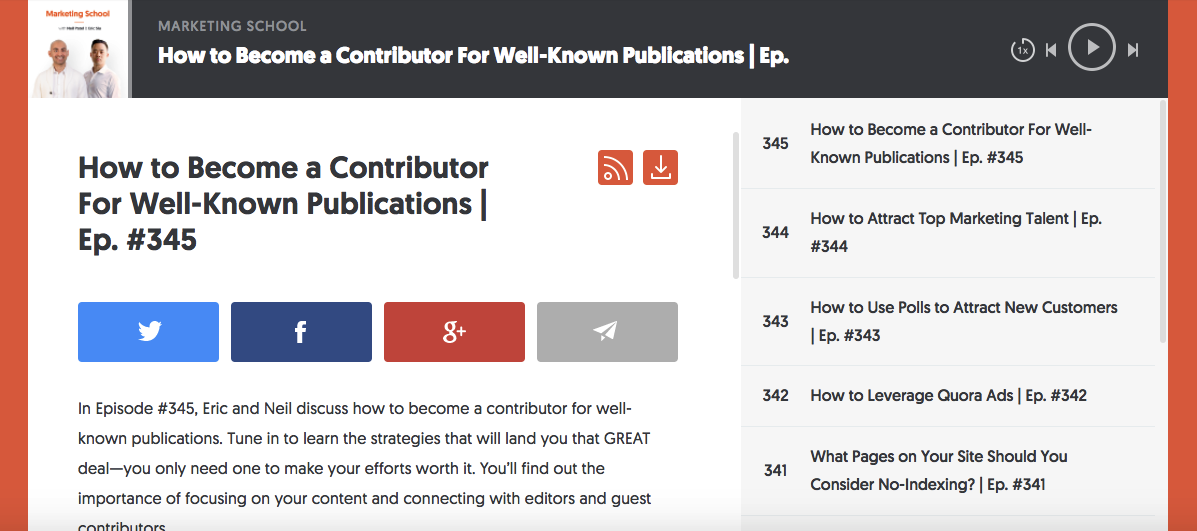Share episode on Twitter
1197x531 pixels.
148,332
